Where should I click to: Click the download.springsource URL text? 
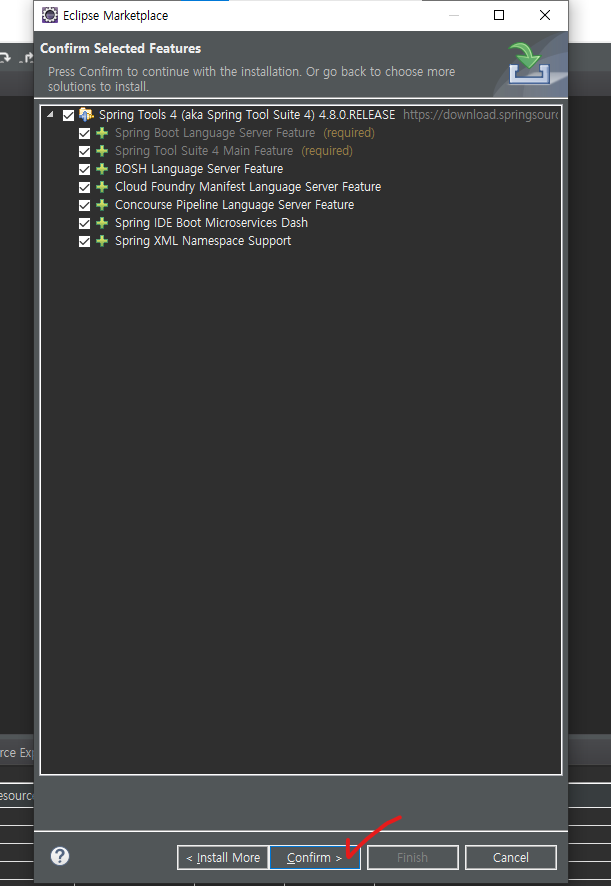(x=480, y=115)
